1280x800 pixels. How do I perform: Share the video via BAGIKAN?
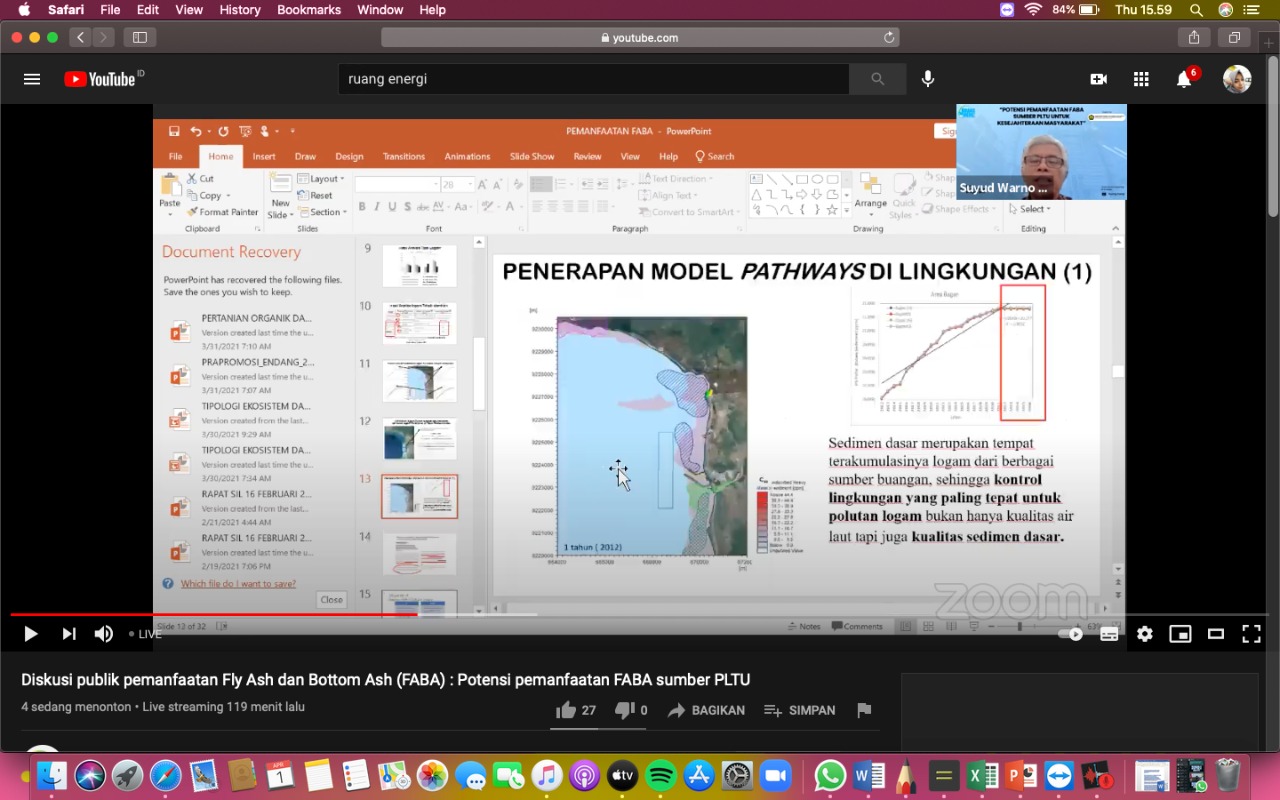pyautogui.click(x=706, y=710)
